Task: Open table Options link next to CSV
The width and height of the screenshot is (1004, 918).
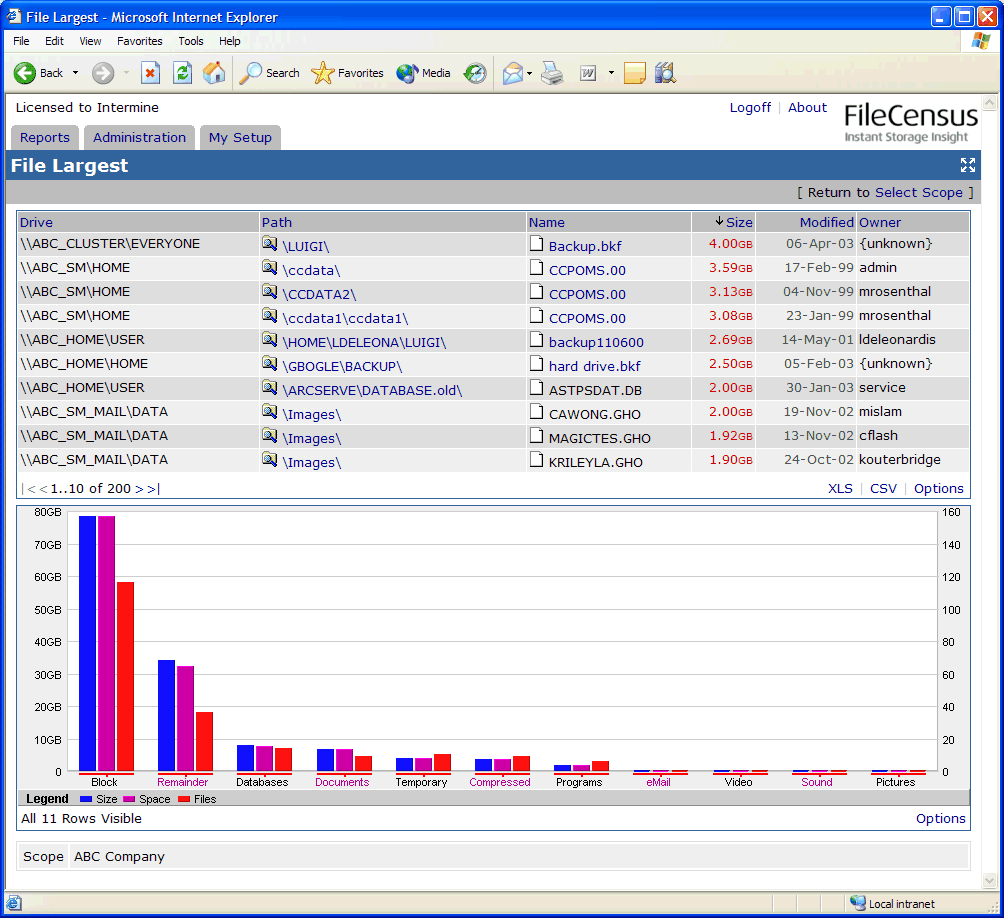Action: pos(938,488)
